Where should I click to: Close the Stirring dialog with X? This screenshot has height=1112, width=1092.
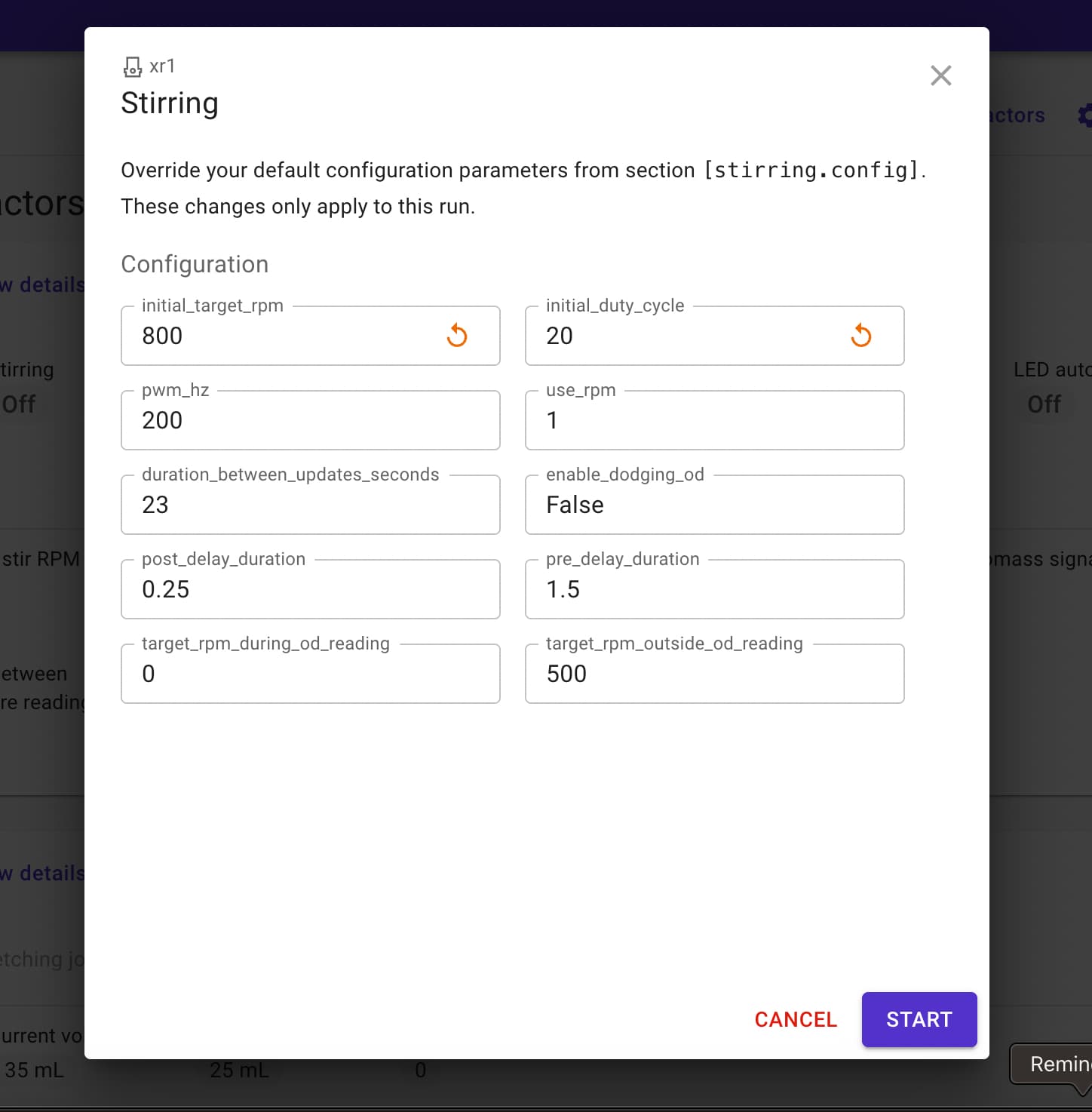point(940,75)
